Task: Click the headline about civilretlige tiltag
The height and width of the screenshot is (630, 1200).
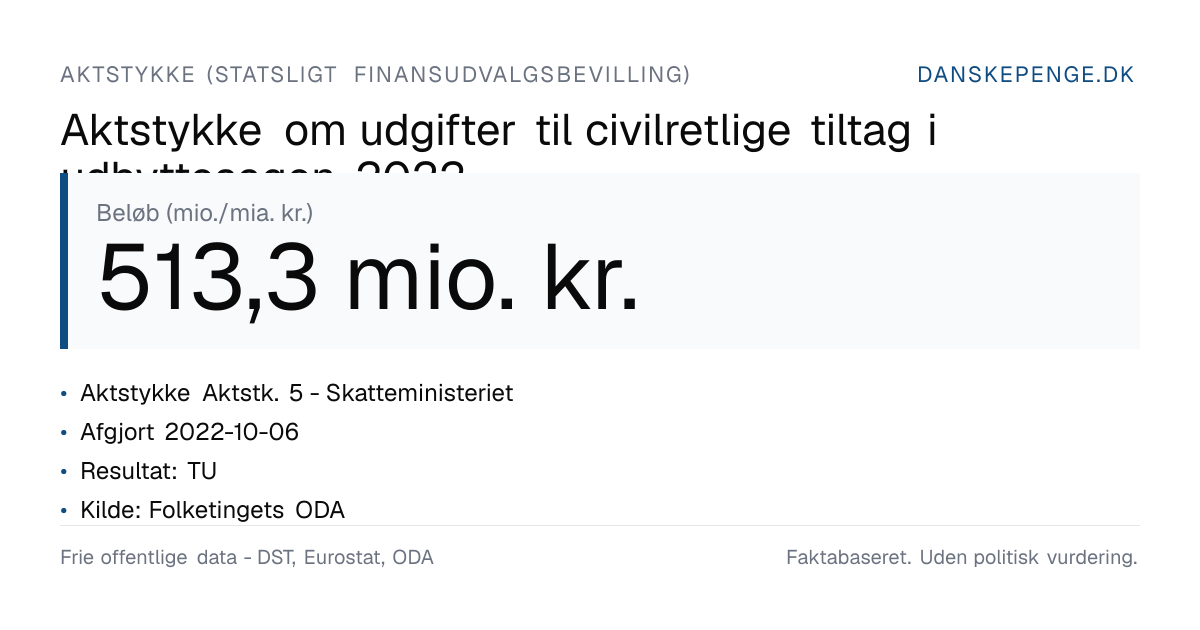Action: (498, 132)
